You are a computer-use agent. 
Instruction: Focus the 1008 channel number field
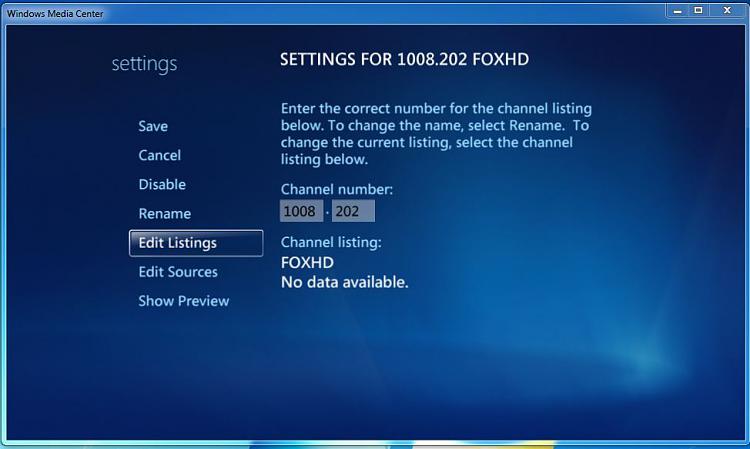(x=301, y=211)
